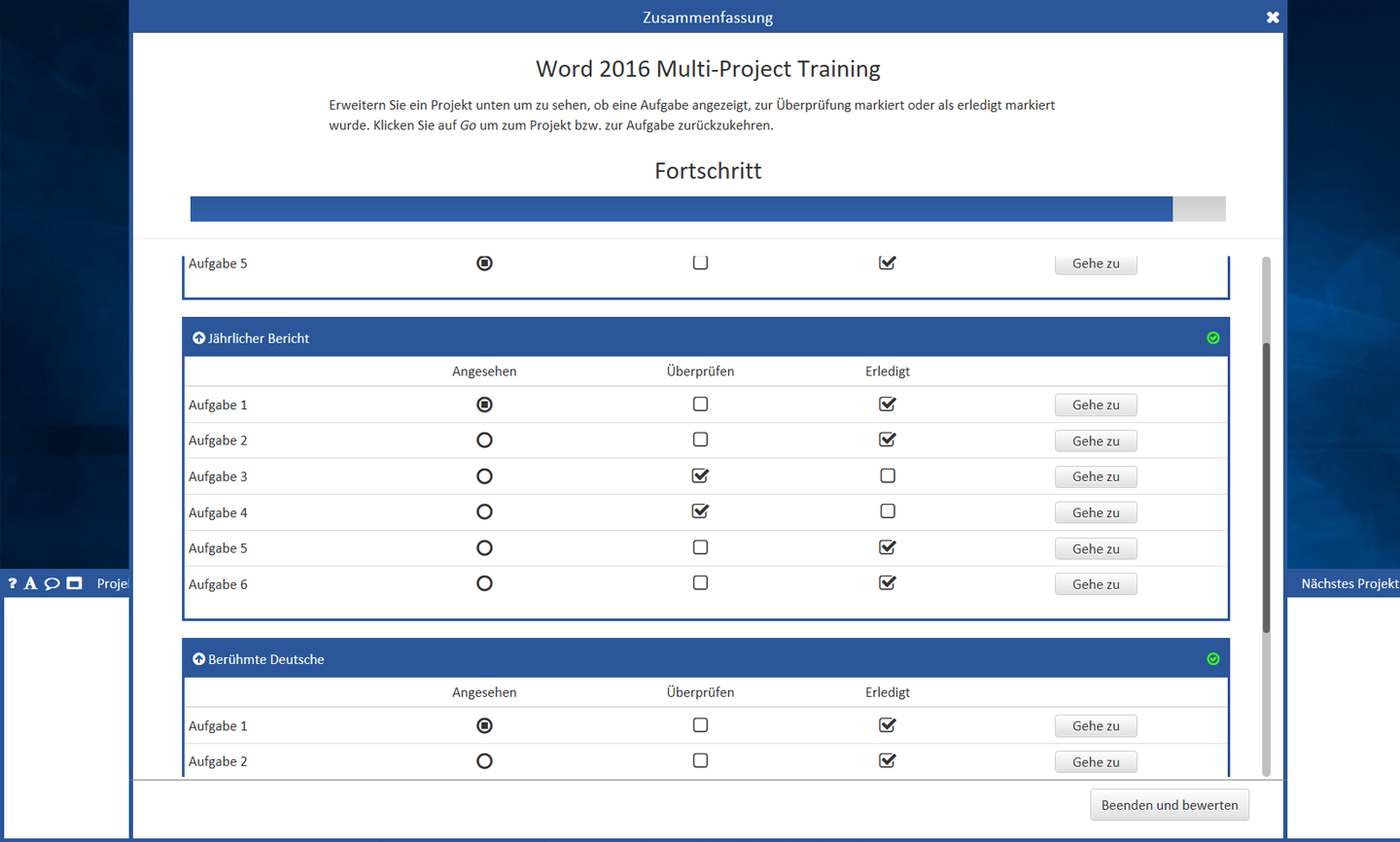Click Gehe zu for Berühmte Deutsche Aufgabe 1
The height and width of the screenshot is (842, 1400).
point(1096,725)
